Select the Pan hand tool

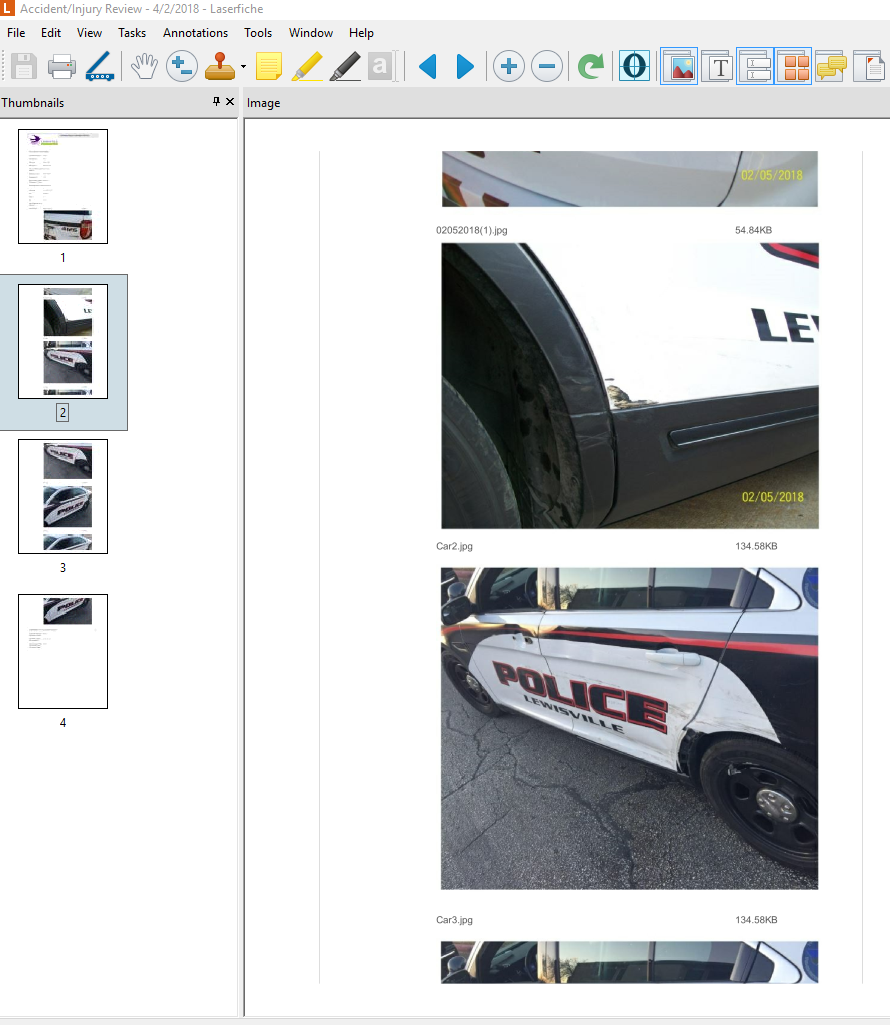(144, 66)
